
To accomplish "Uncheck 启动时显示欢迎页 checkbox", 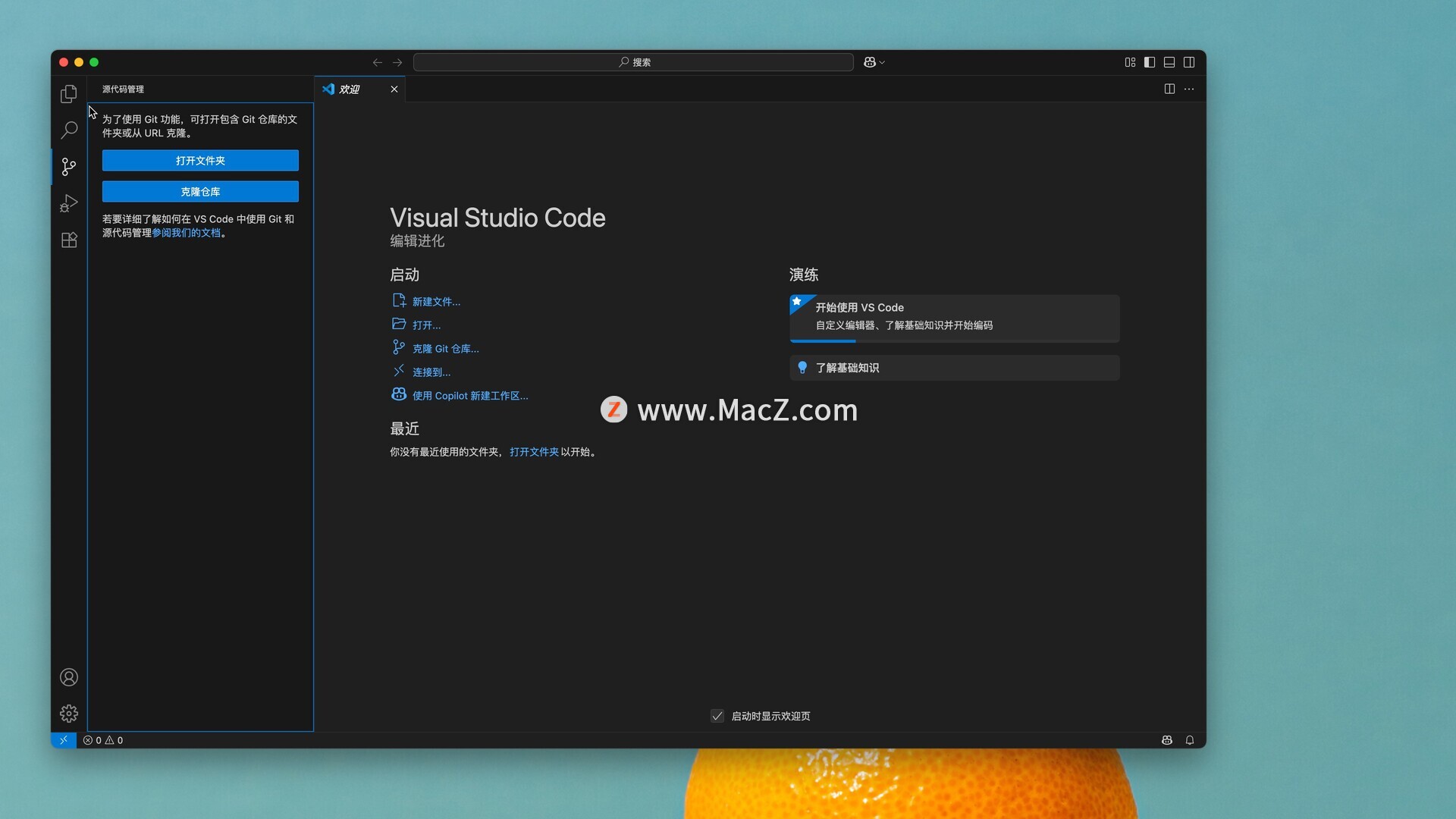I will pos(717,716).
